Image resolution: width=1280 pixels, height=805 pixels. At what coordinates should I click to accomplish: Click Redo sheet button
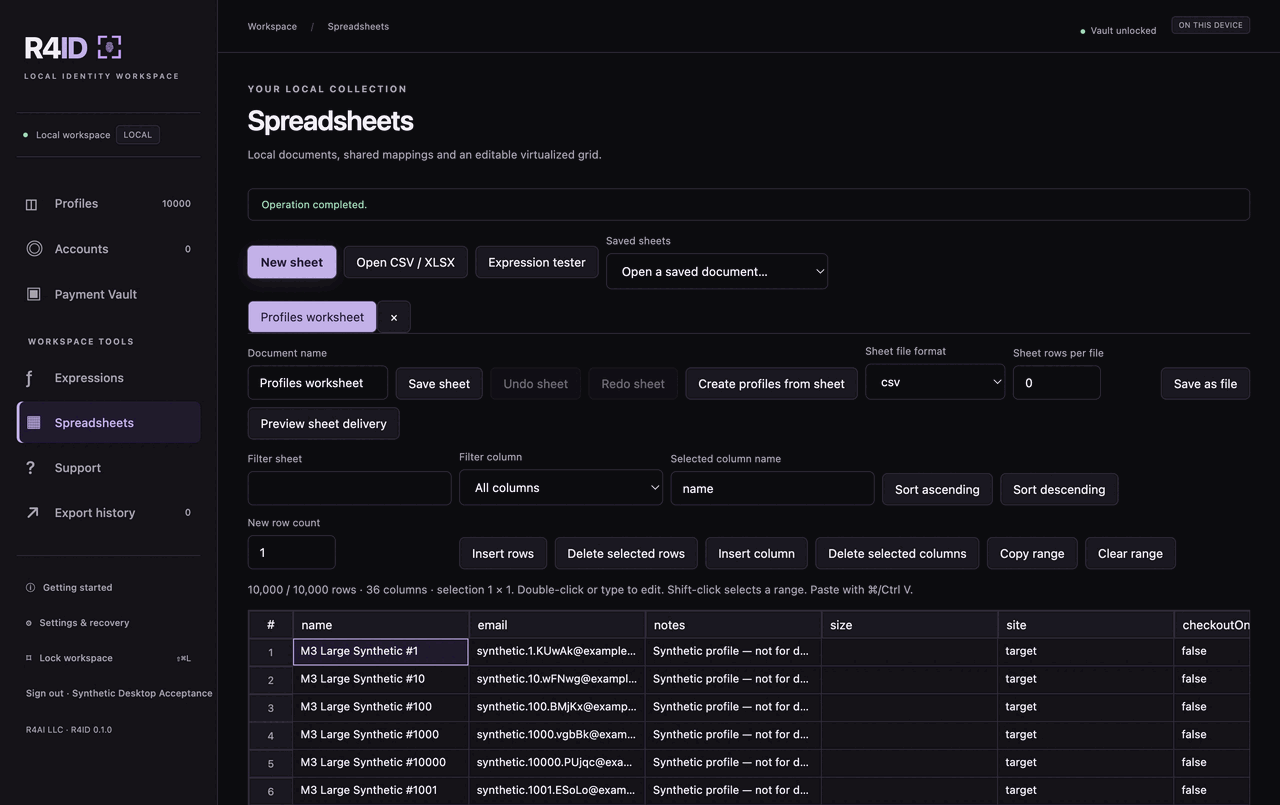tap(633, 384)
